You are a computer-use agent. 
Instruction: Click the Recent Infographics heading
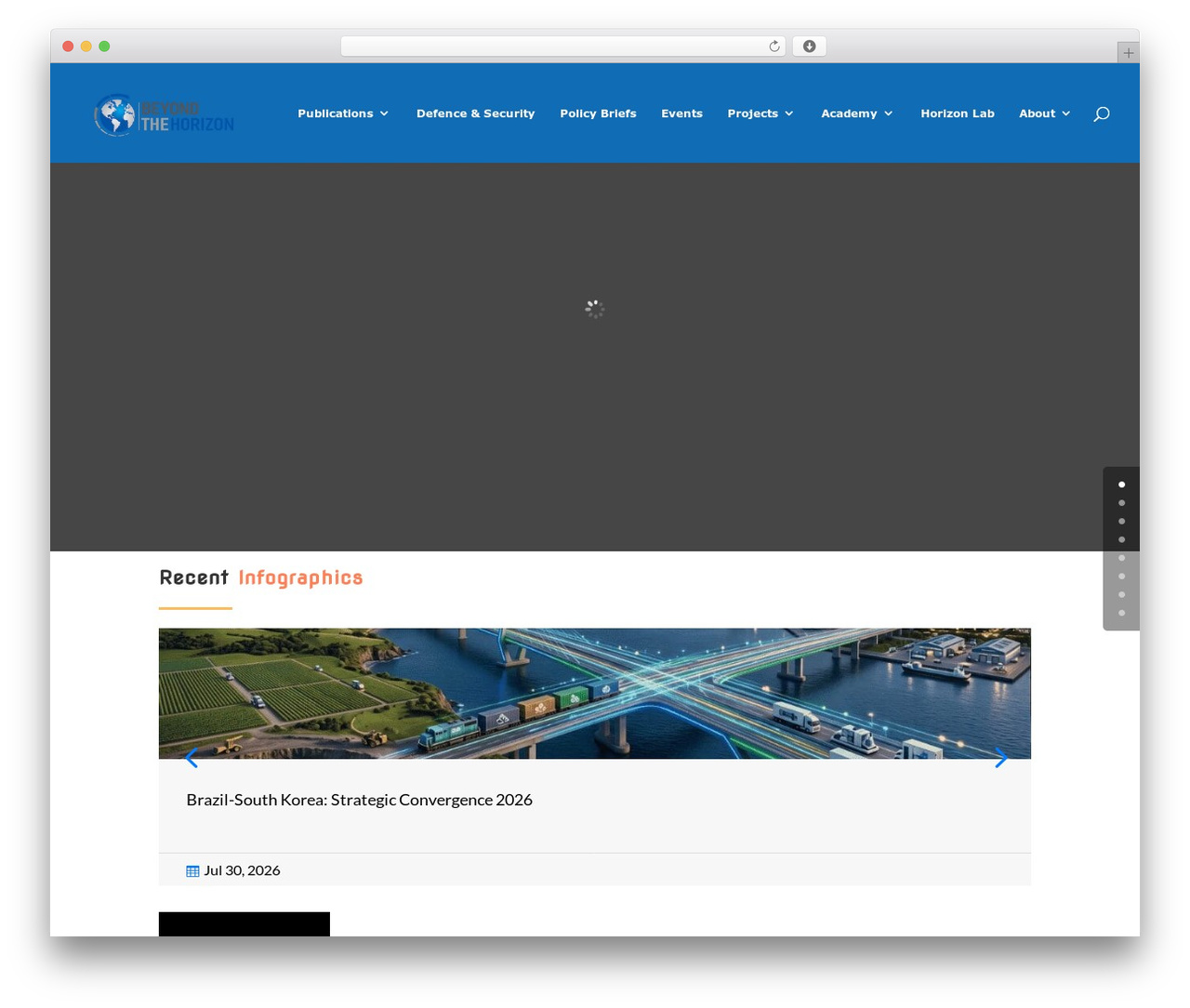click(x=261, y=577)
